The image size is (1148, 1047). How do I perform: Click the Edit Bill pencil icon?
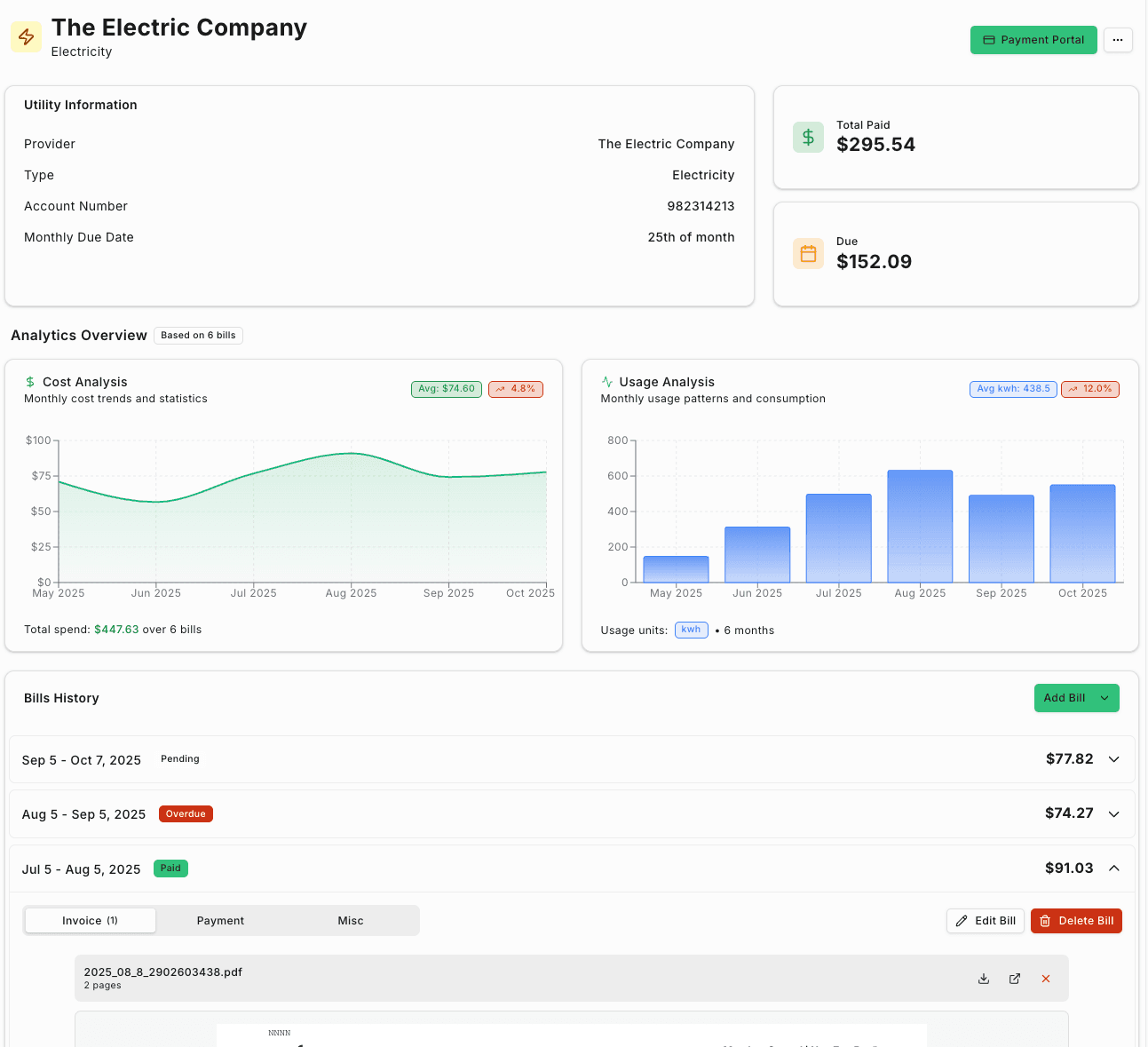click(962, 921)
